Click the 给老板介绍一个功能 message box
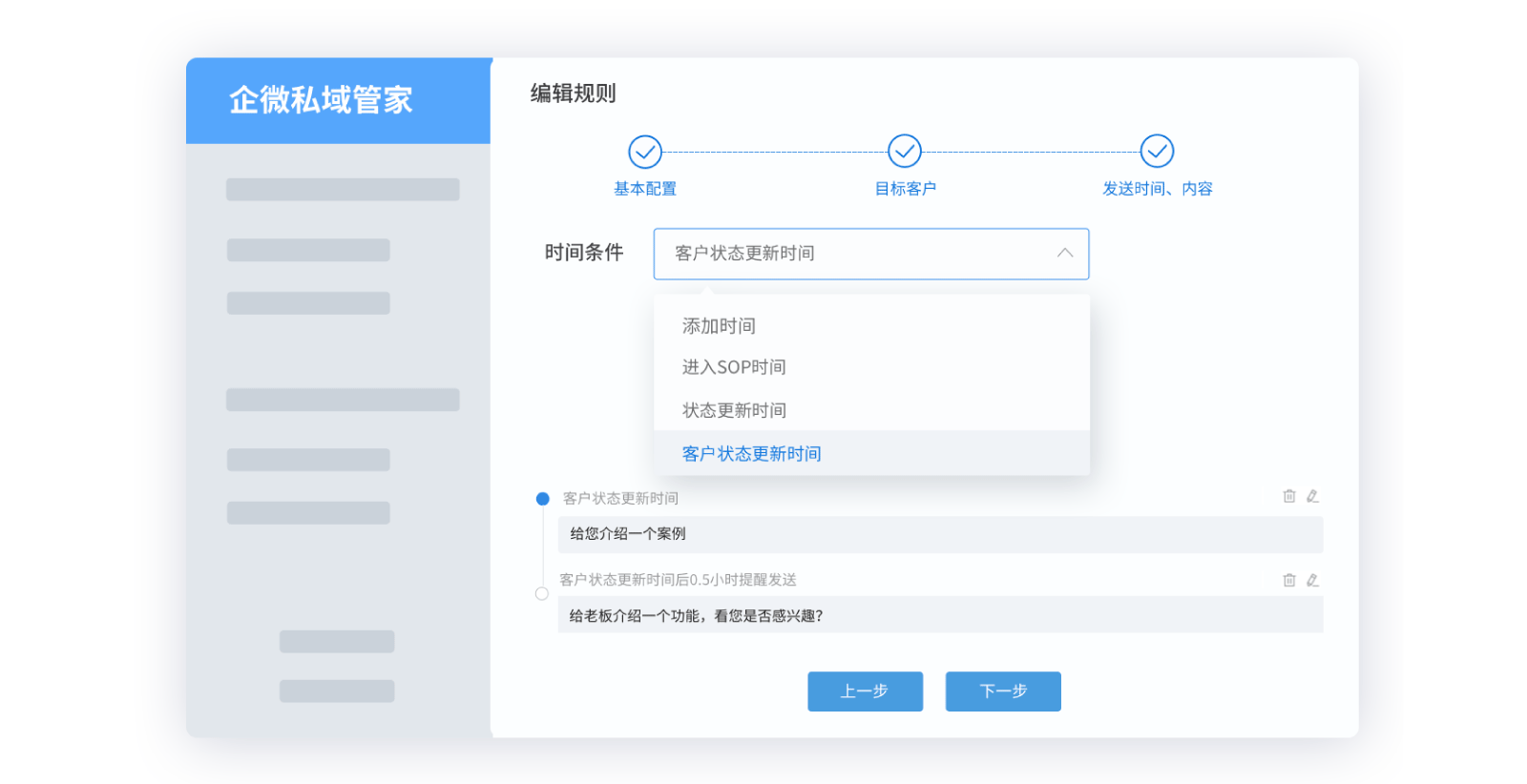Viewport: 1527px width, 784px height. coord(940,615)
